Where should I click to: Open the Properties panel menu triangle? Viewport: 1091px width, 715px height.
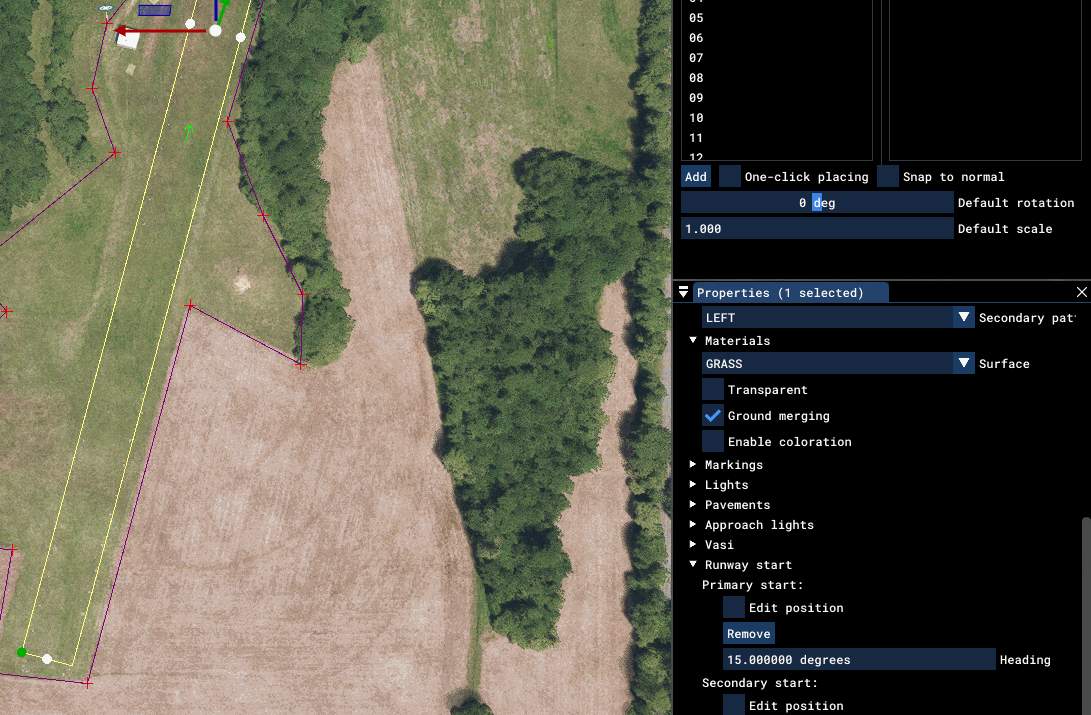coord(684,293)
